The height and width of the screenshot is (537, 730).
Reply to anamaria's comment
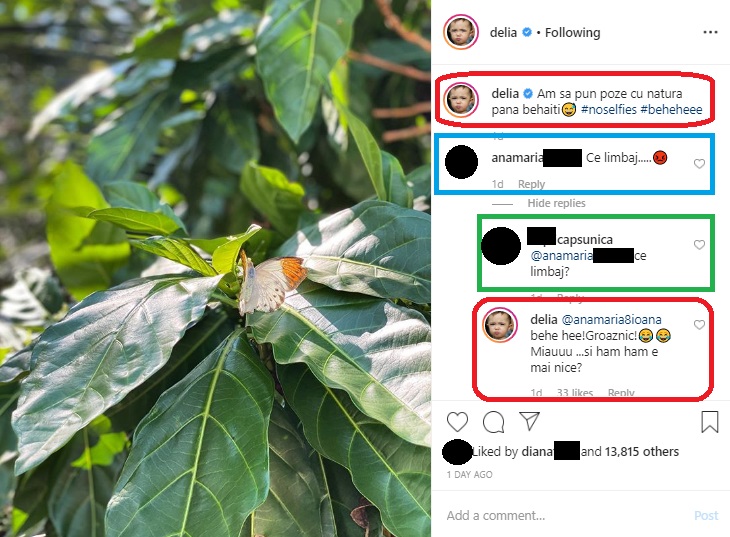pos(531,184)
